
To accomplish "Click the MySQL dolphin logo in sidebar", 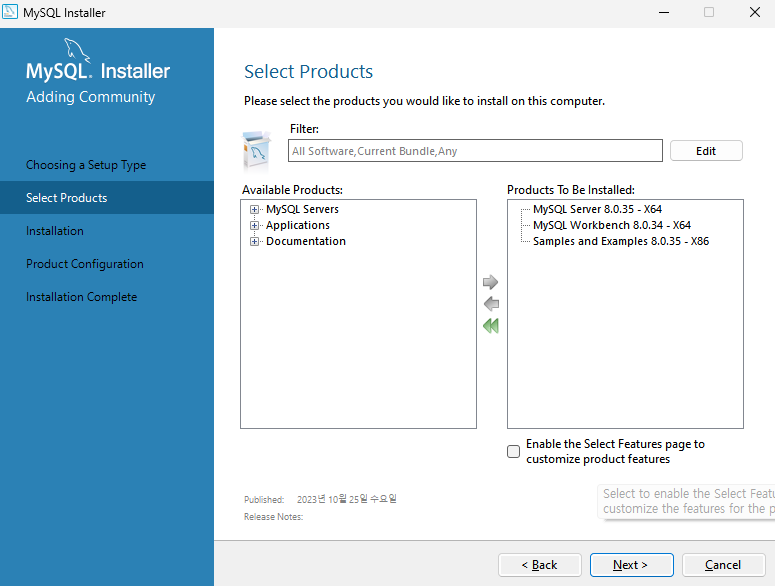I will click(78, 50).
